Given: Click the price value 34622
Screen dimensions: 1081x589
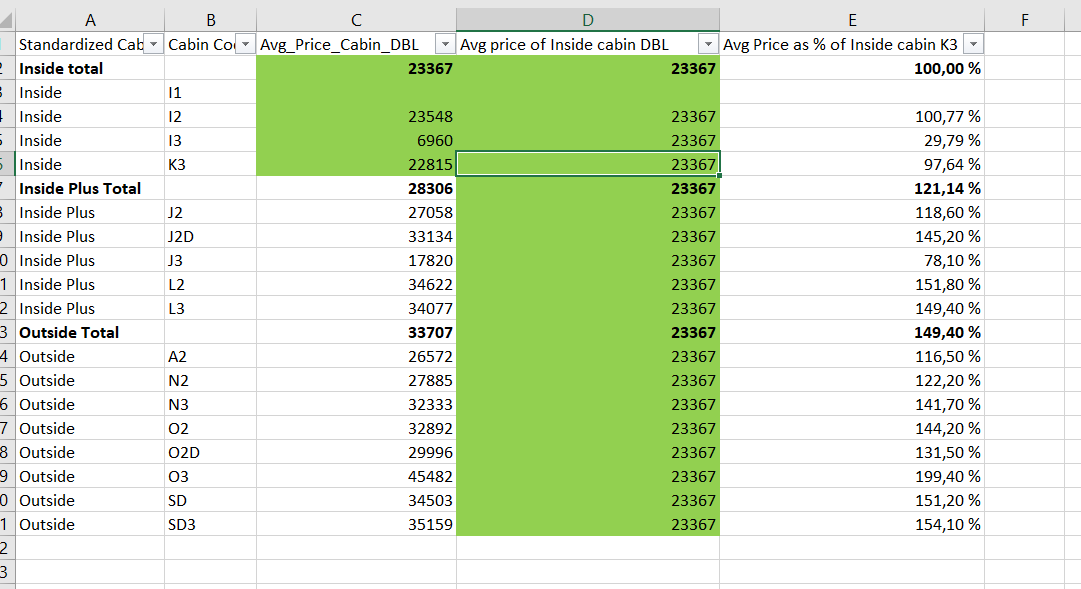Looking at the screenshot, I should 430,284.
